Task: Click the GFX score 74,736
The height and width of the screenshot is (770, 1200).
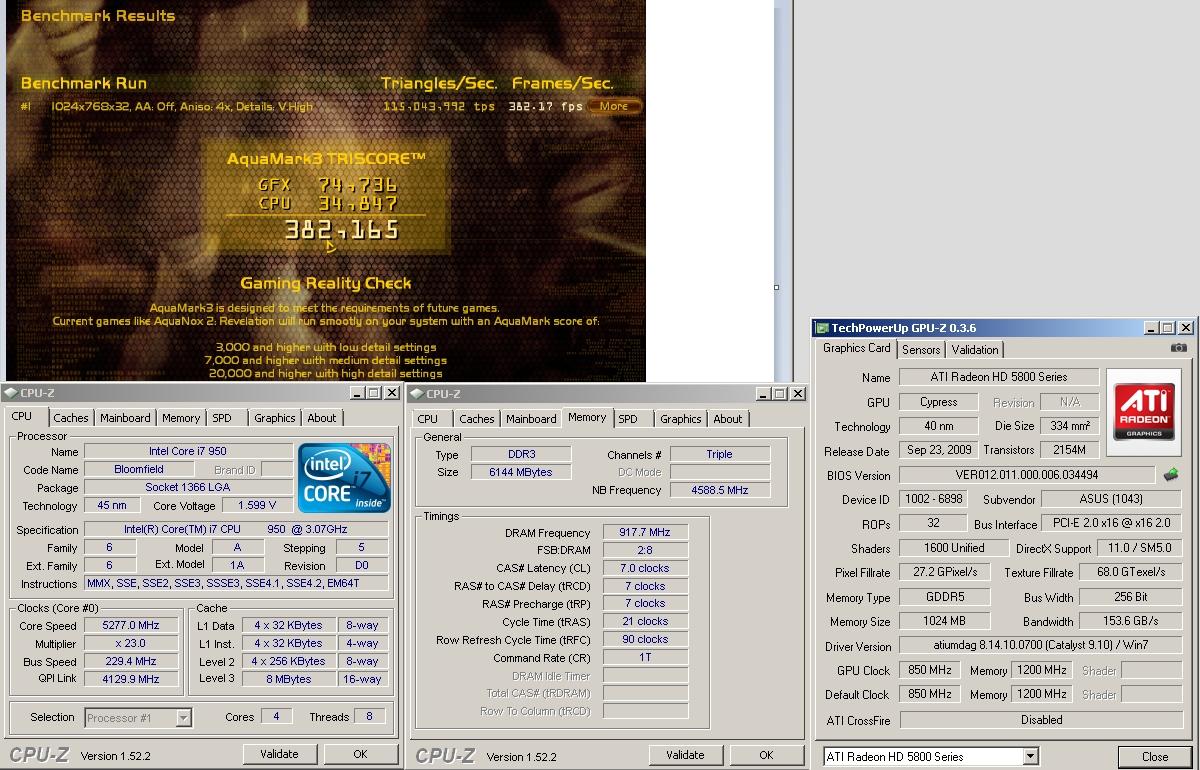Action: click(358, 184)
